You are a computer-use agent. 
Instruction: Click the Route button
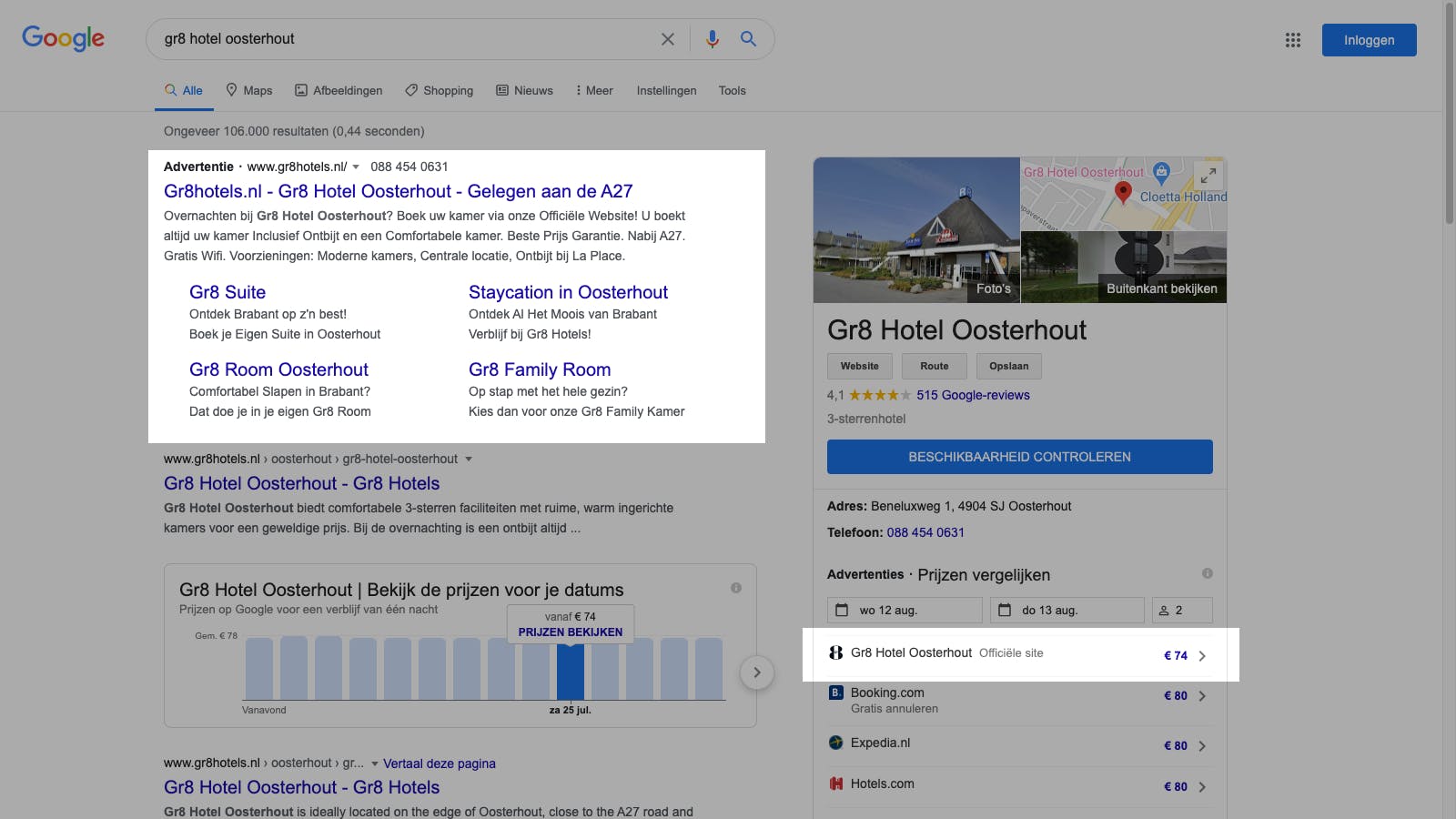click(935, 366)
